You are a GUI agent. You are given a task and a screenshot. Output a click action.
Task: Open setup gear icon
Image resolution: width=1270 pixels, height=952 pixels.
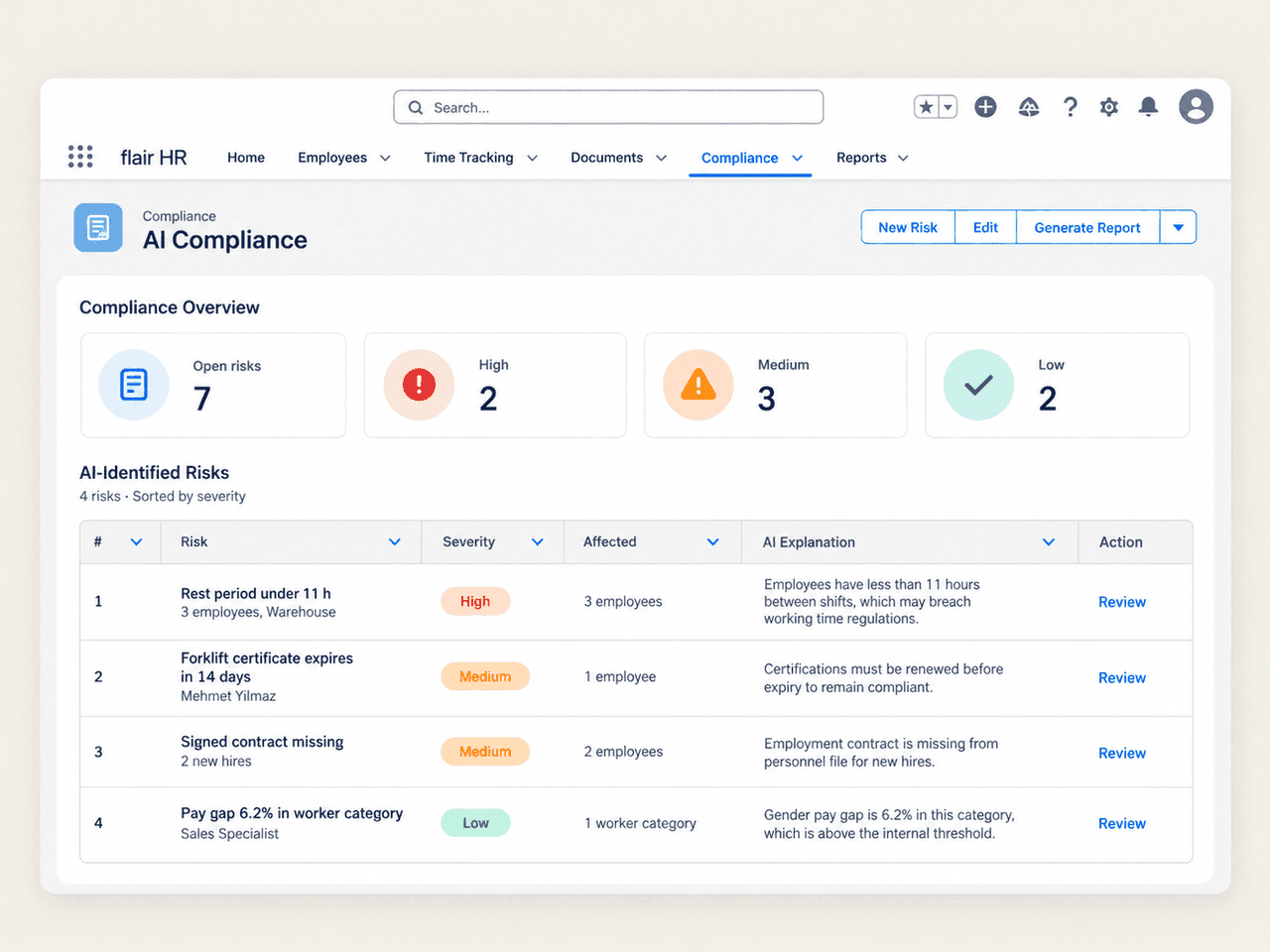coord(1109,107)
